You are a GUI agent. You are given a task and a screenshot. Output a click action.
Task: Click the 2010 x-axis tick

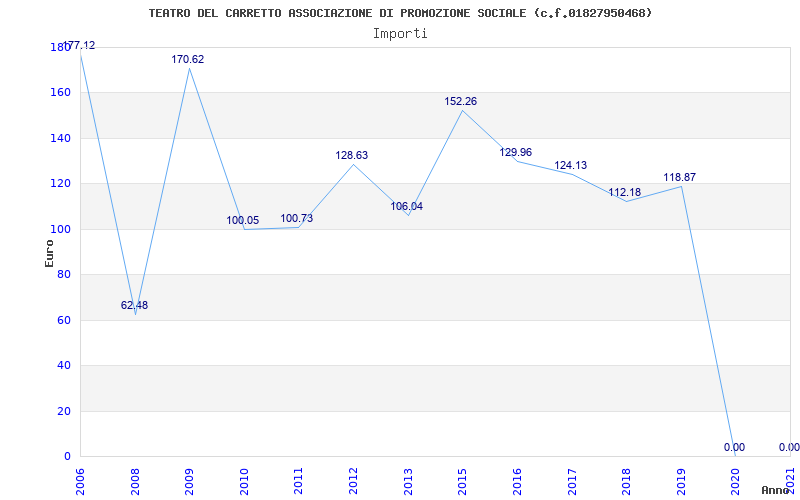pyautogui.click(x=244, y=482)
